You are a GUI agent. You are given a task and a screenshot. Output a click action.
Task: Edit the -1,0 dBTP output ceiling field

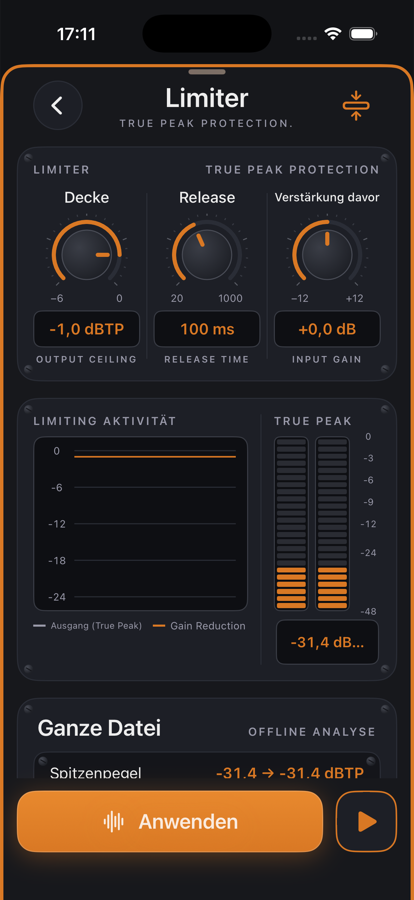[x=86, y=329]
